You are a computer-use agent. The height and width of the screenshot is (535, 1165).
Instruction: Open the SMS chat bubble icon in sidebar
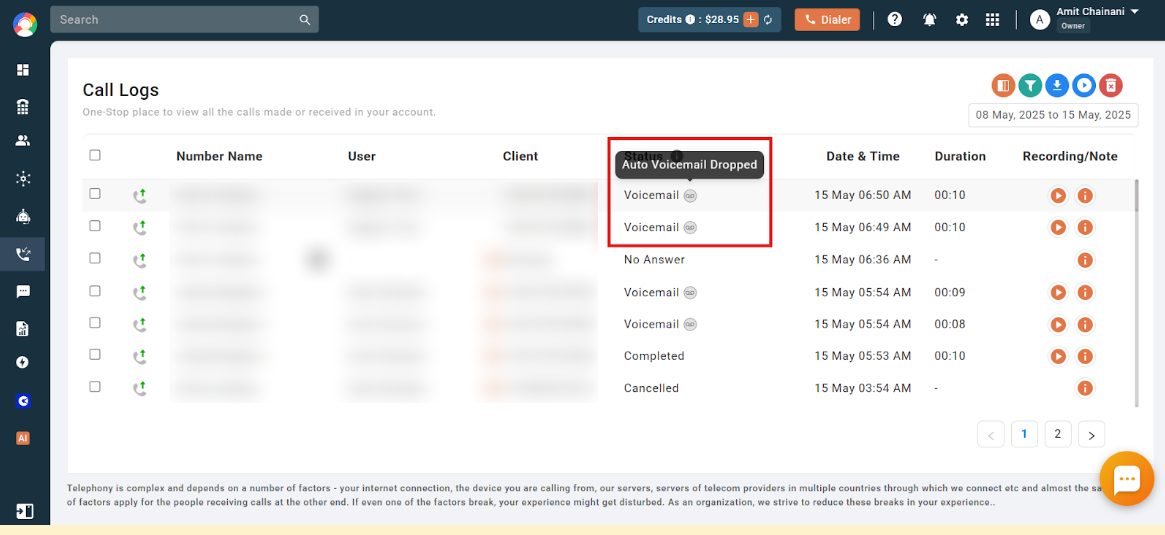pos(23,292)
